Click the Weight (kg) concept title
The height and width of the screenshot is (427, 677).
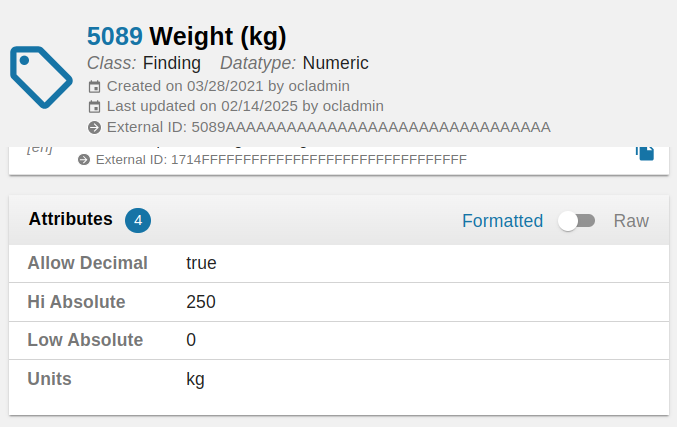(x=218, y=37)
